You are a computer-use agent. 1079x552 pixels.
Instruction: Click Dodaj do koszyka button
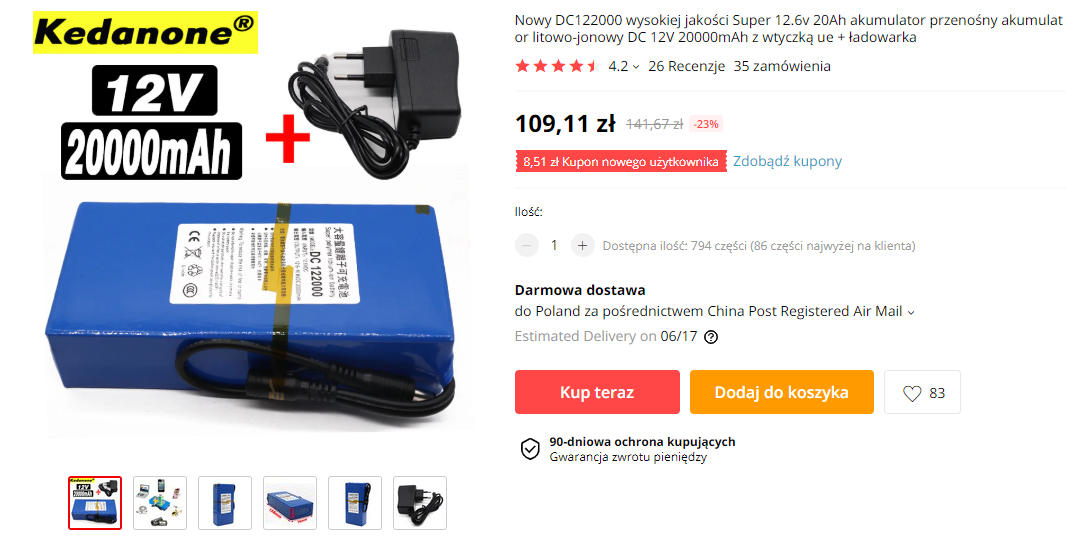[782, 392]
